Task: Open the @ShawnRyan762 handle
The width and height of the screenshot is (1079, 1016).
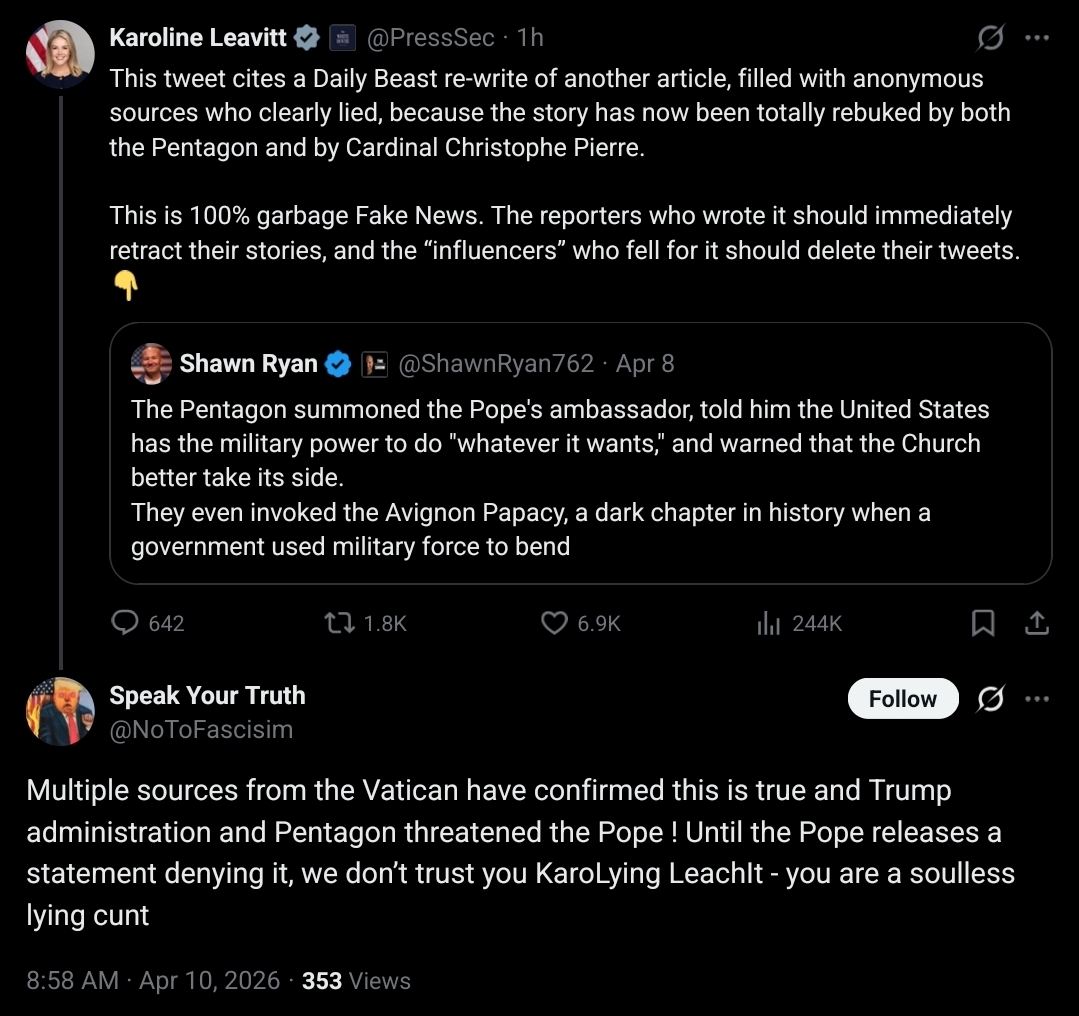Action: click(x=496, y=364)
